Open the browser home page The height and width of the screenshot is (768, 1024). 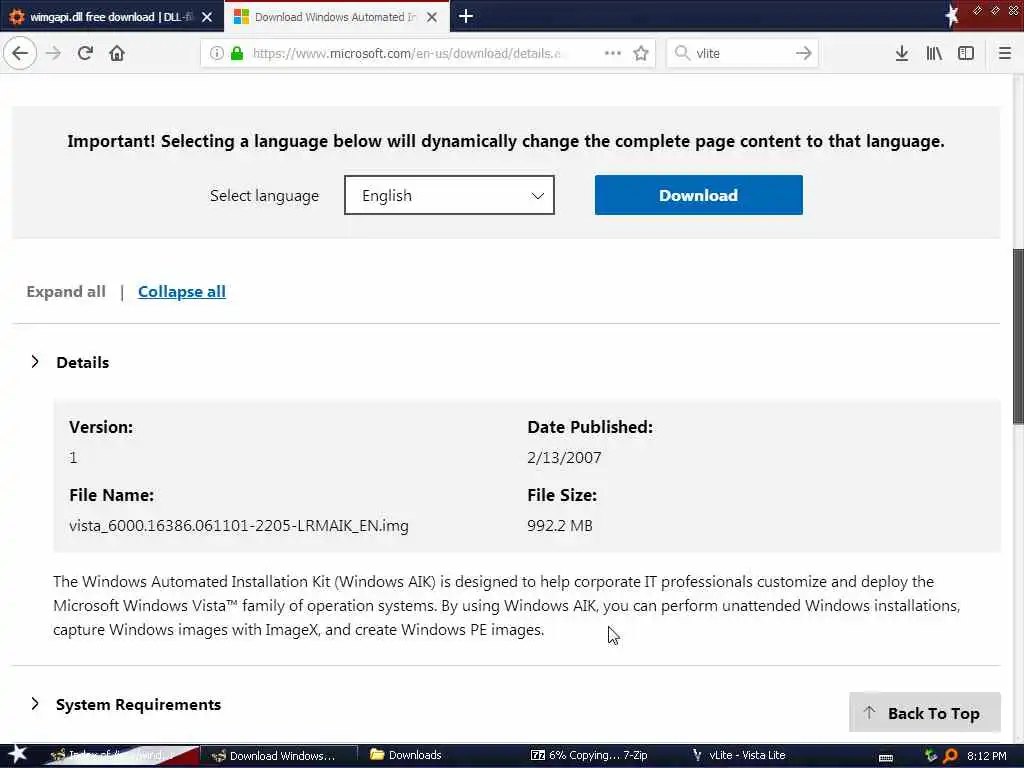point(117,53)
